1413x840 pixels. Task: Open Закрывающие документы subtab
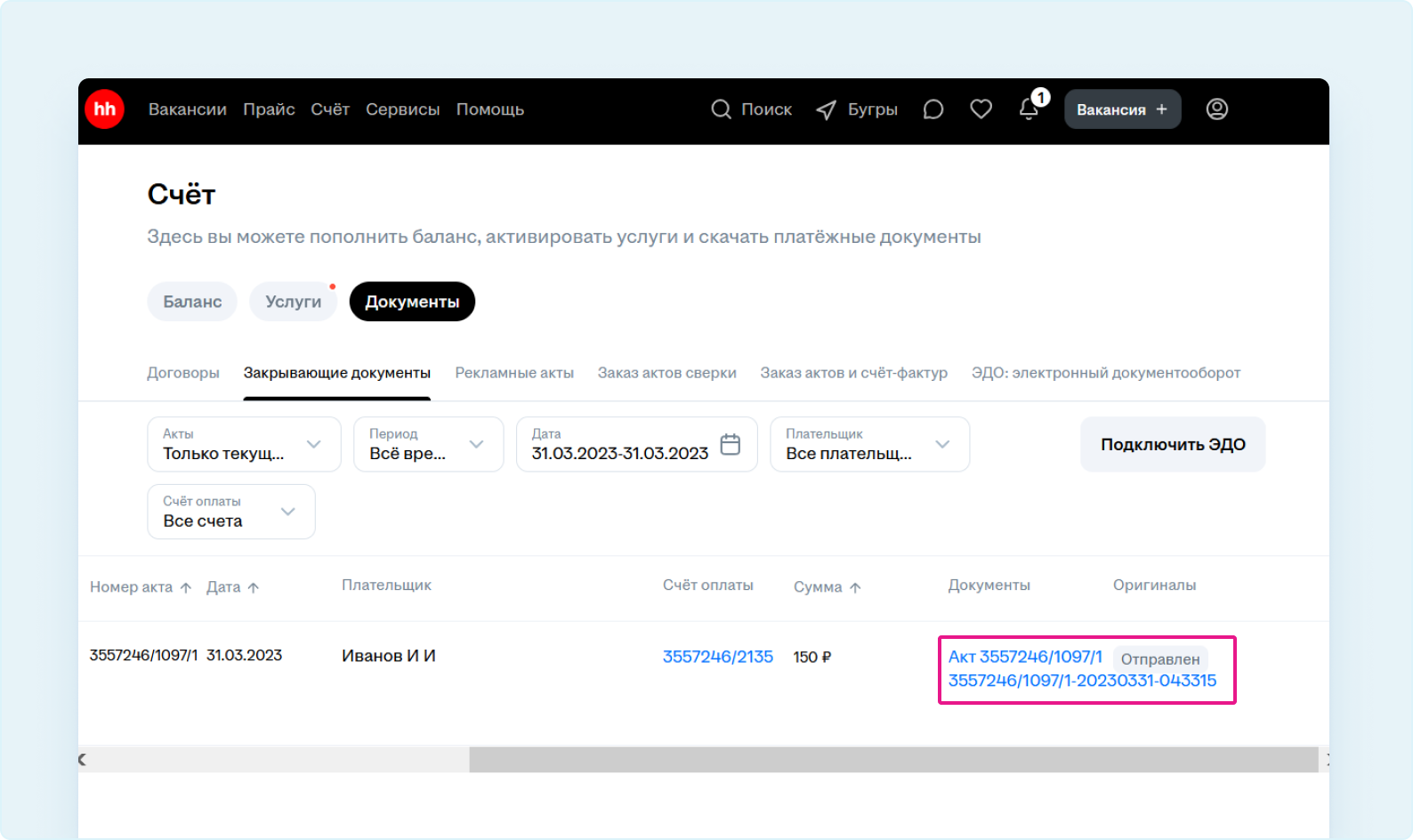coord(337,373)
